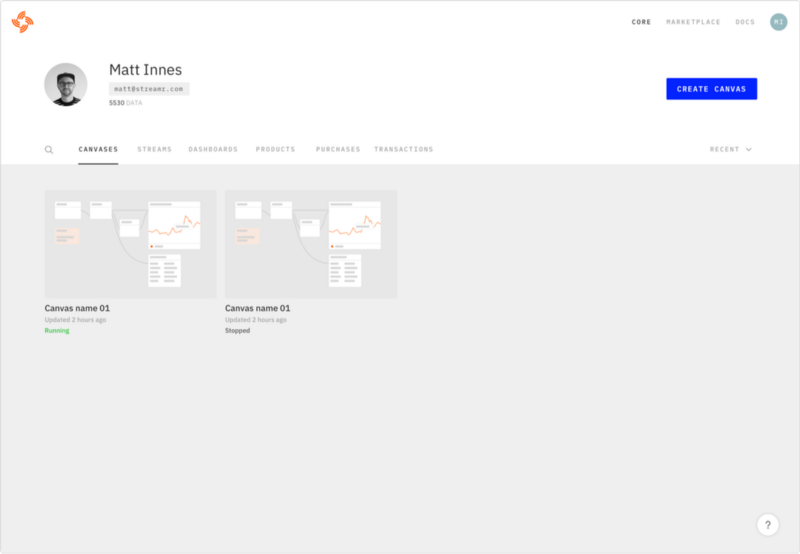
Task: Click the matt@streamr.com email badge
Action: pos(149,89)
